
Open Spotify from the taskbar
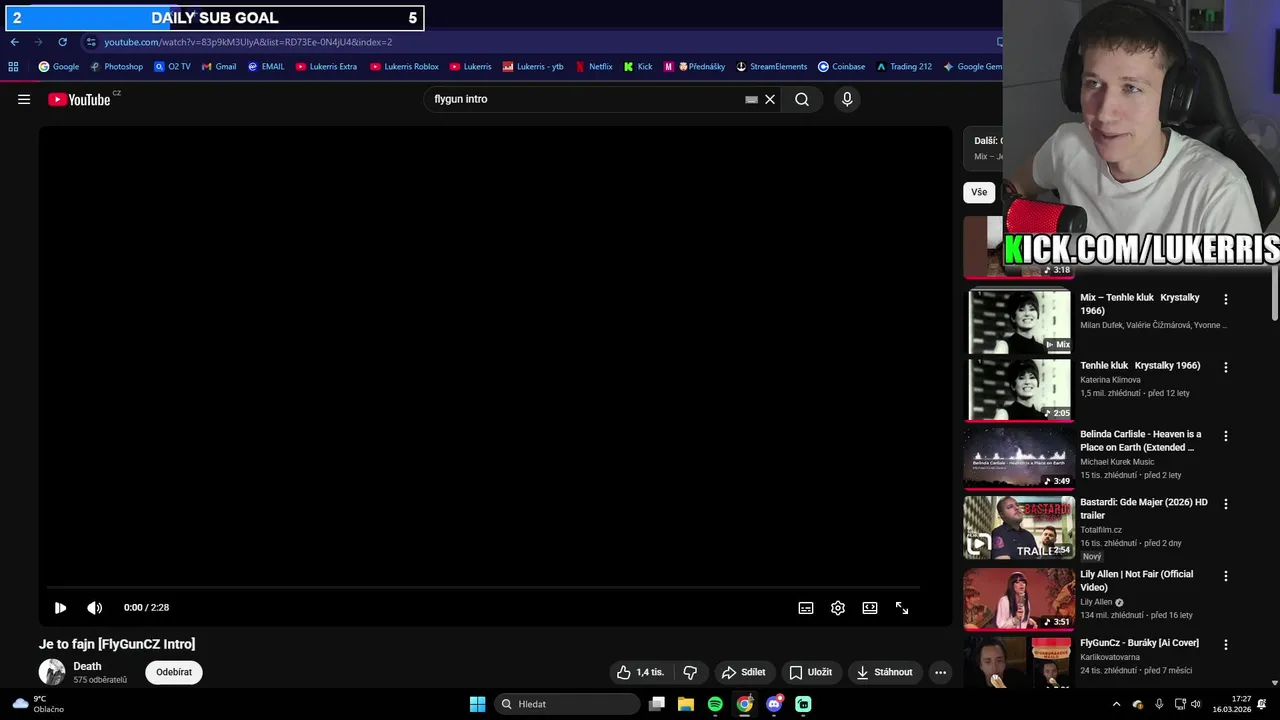coord(715,704)
